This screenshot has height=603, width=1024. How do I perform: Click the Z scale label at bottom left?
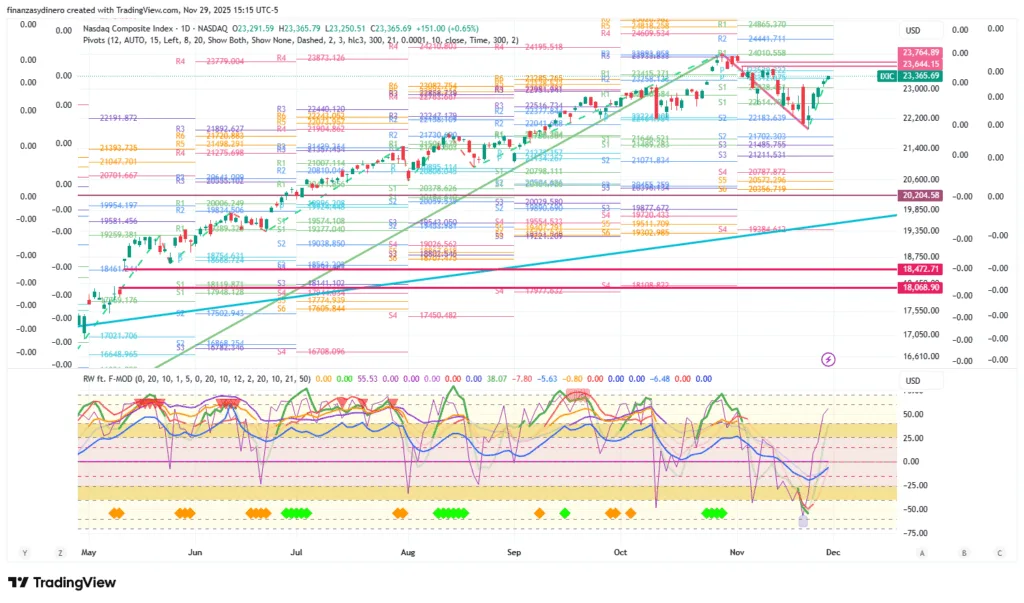point(60,552)
